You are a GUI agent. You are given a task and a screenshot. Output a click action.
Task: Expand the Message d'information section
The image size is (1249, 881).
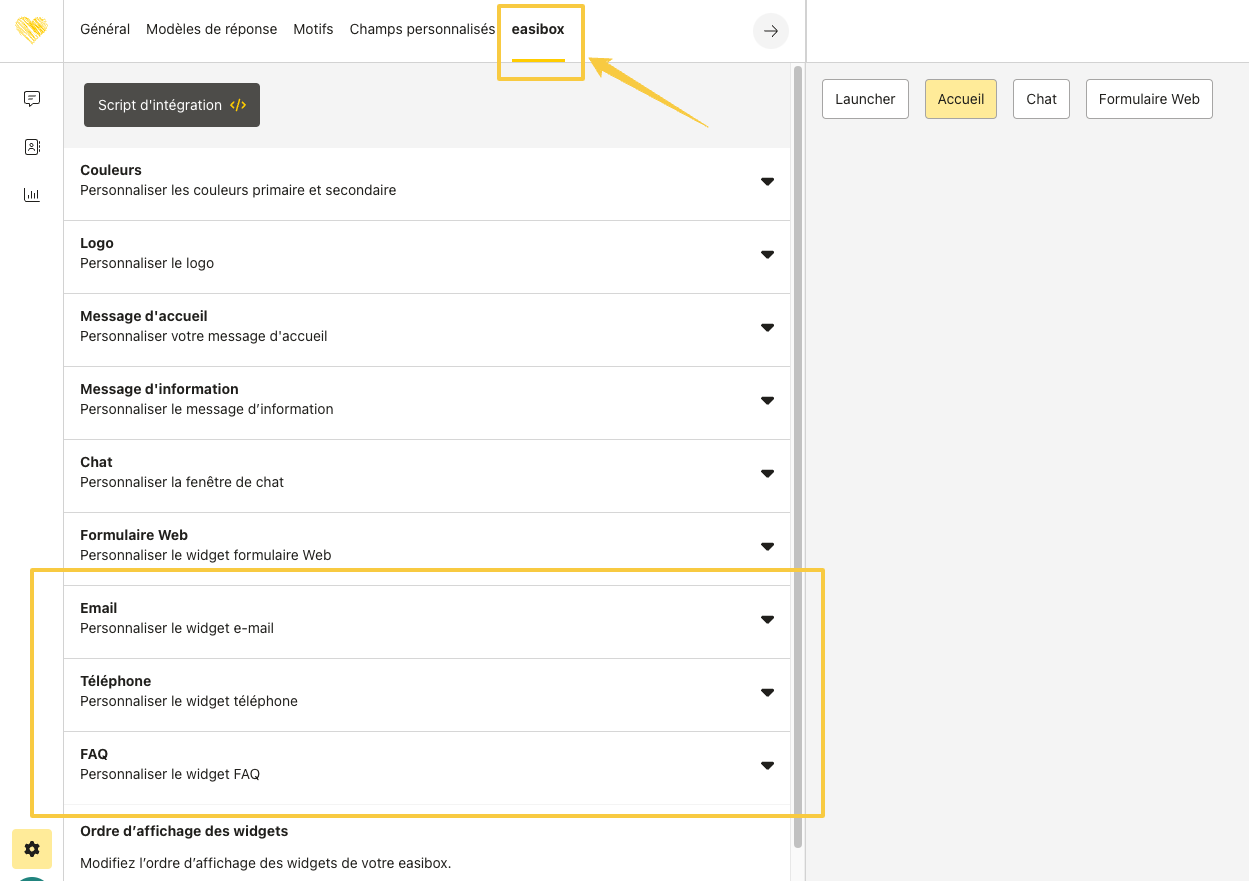click(767, 400)
